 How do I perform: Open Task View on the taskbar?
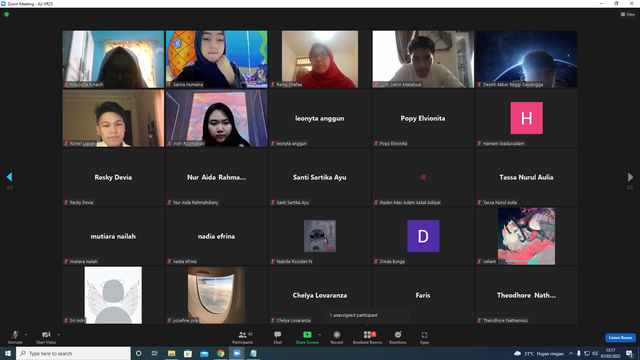point(155,353)
